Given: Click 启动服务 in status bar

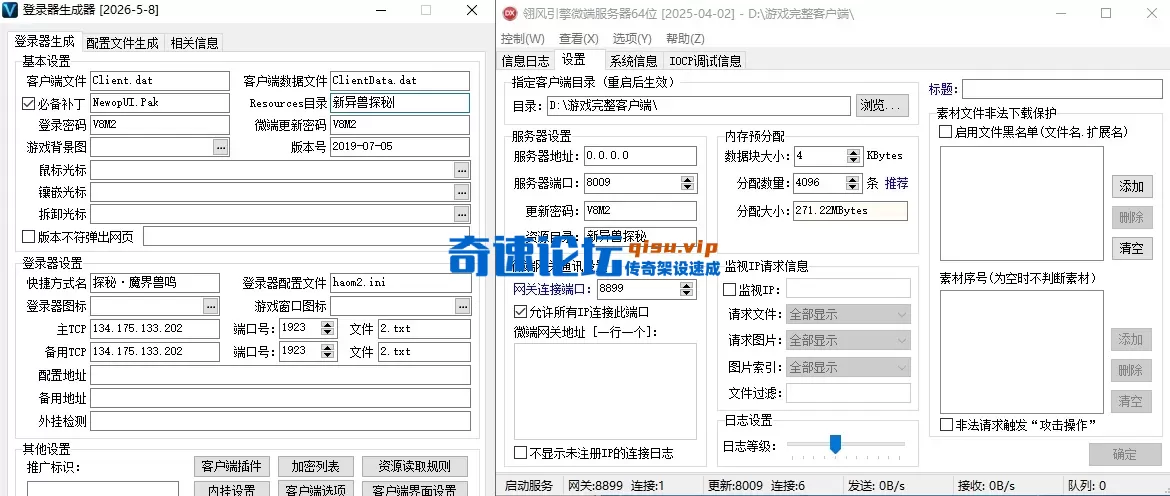Looking at the screenshot, I should (x=529, y=486).
